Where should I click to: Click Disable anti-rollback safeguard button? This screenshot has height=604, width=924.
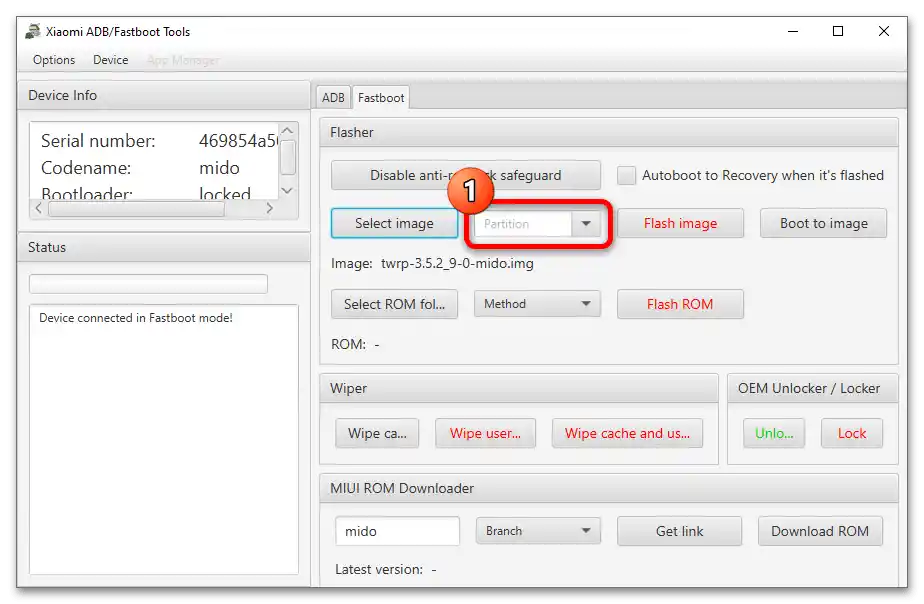click(x=466, y=175)
